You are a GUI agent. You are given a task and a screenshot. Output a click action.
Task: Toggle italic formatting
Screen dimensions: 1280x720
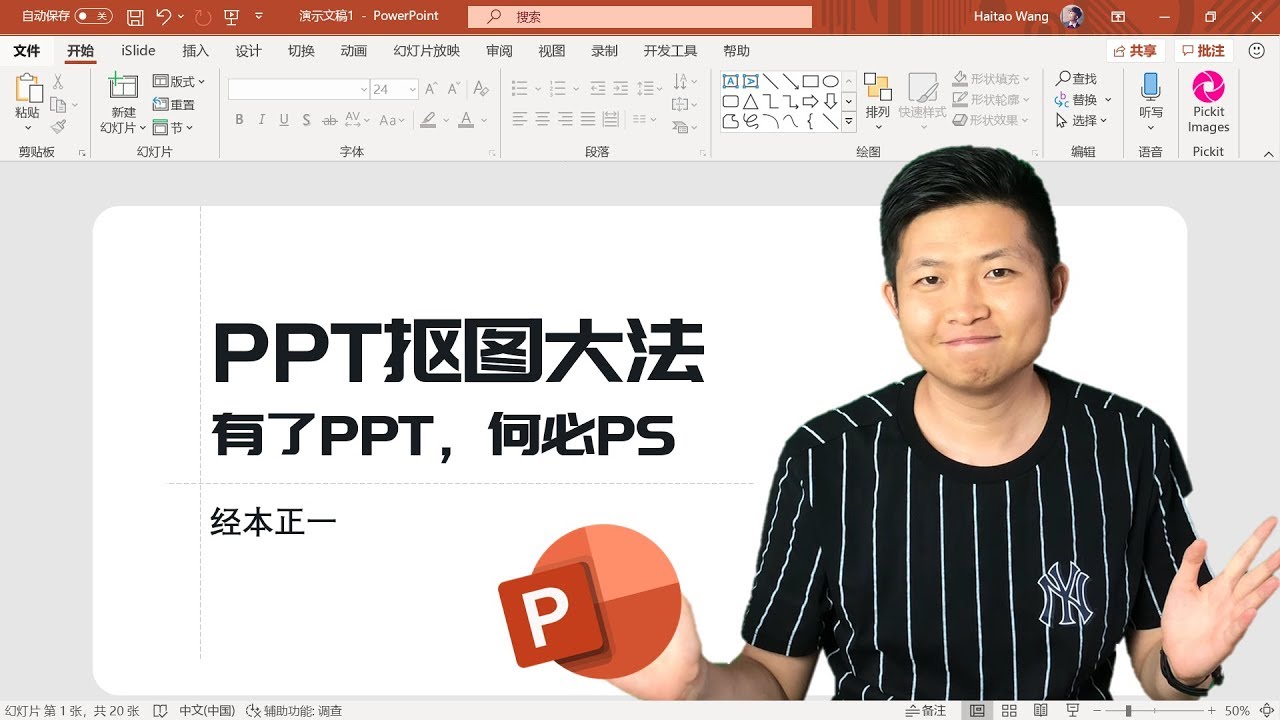point(262,120)
